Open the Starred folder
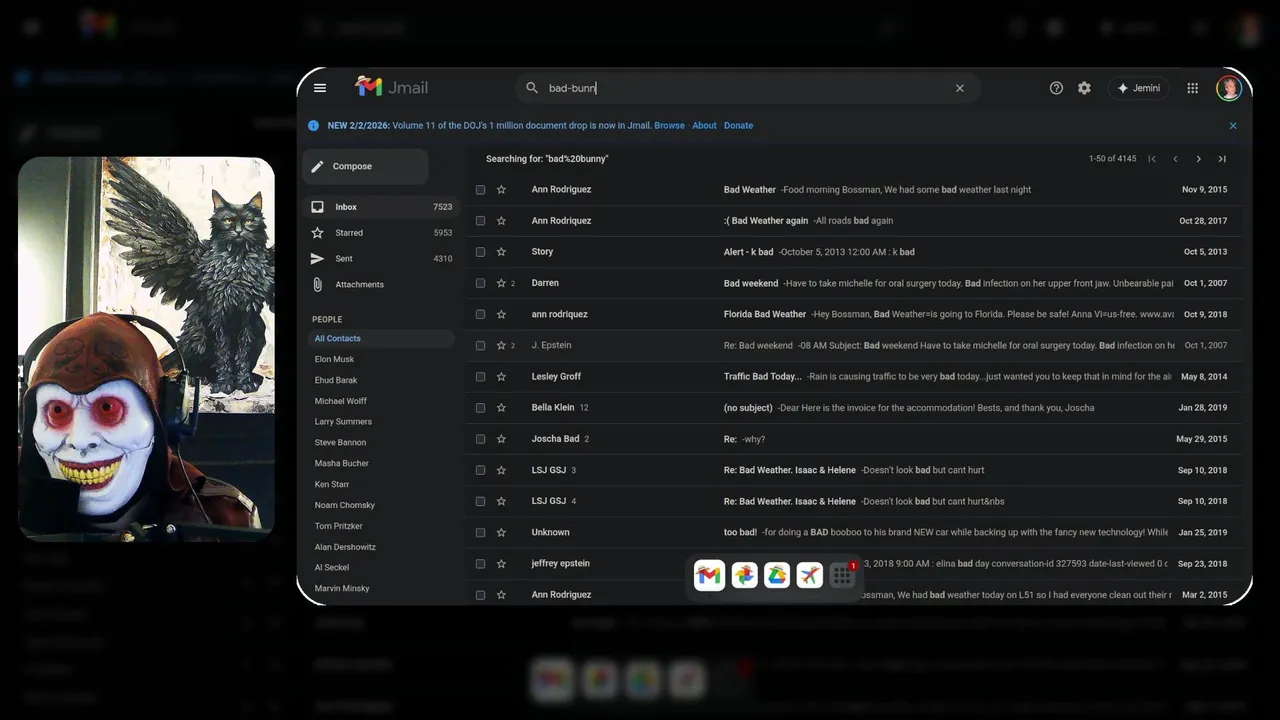This screenshot has width=1280, height=720. pos(380,233)
